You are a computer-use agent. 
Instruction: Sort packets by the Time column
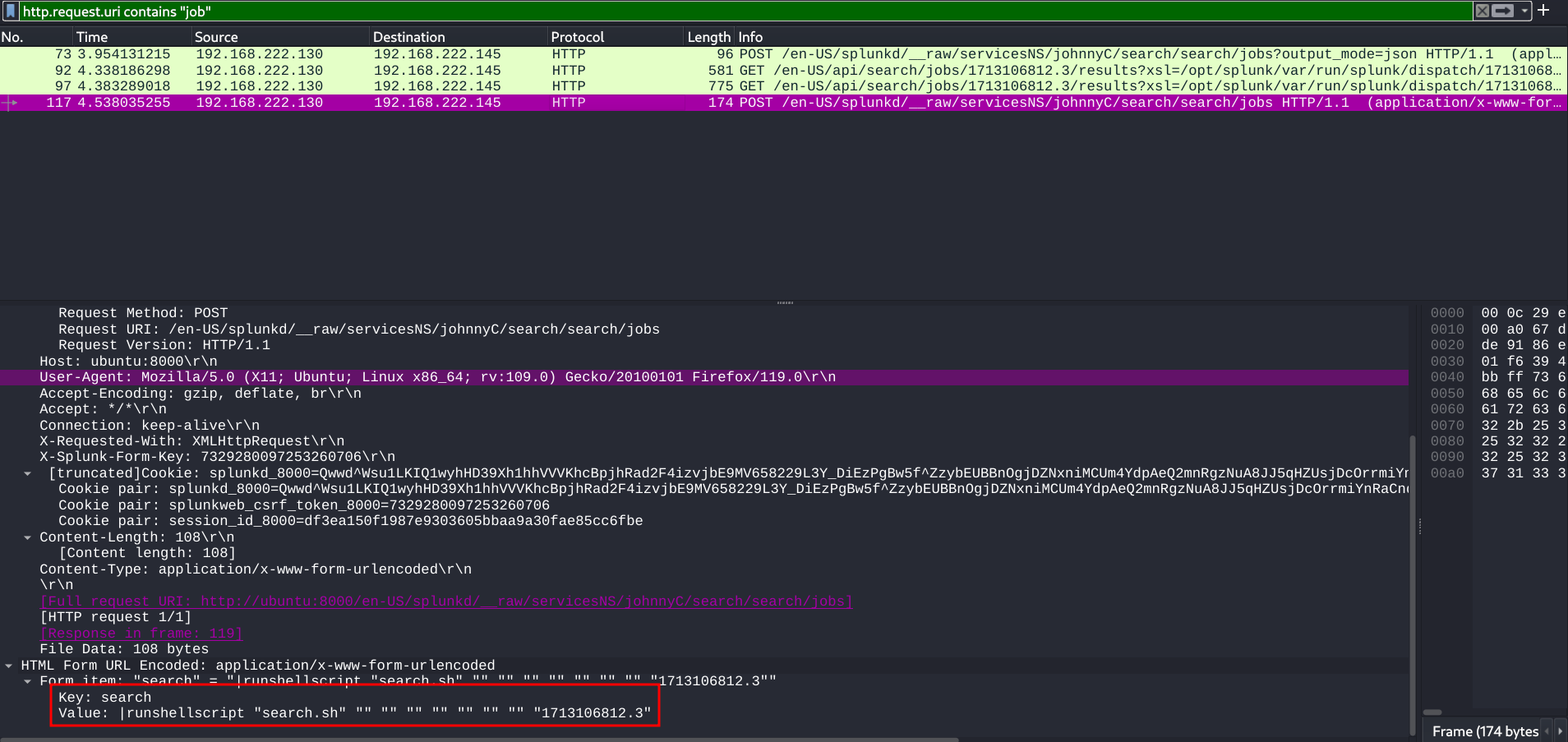coord(92,37)
